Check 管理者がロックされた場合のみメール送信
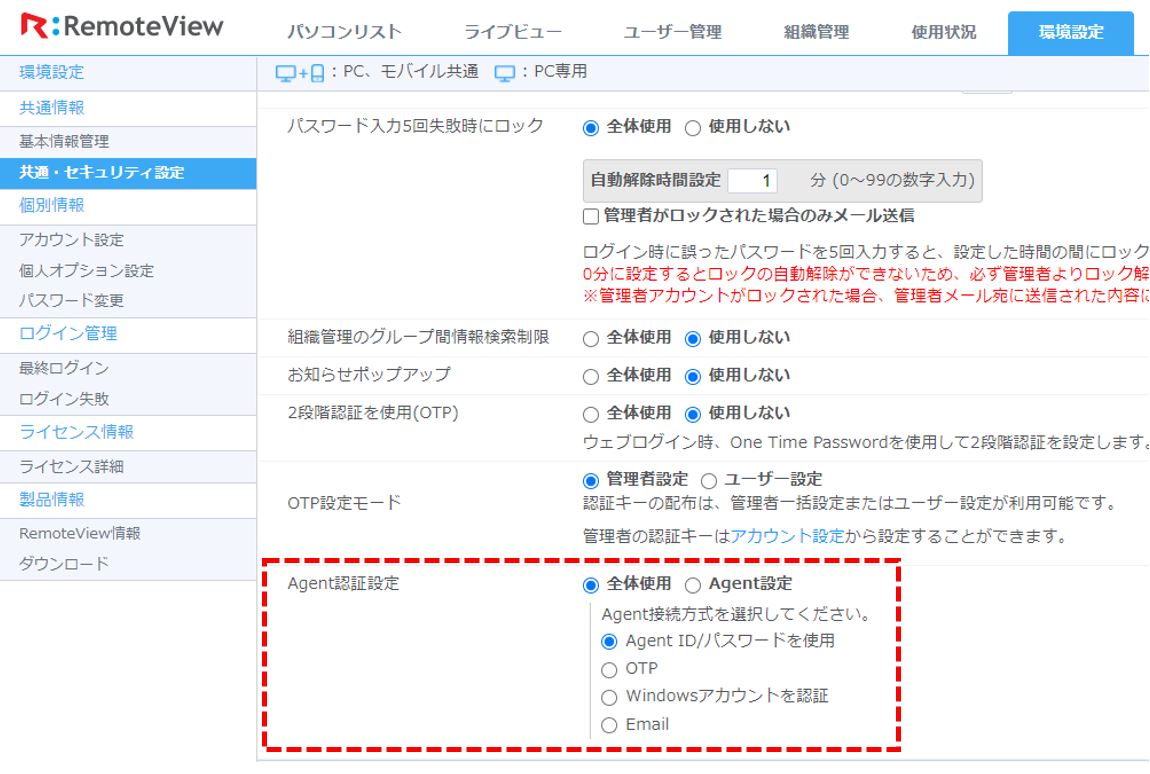Viewport: 1150px width, 774px height. [590, 216]
